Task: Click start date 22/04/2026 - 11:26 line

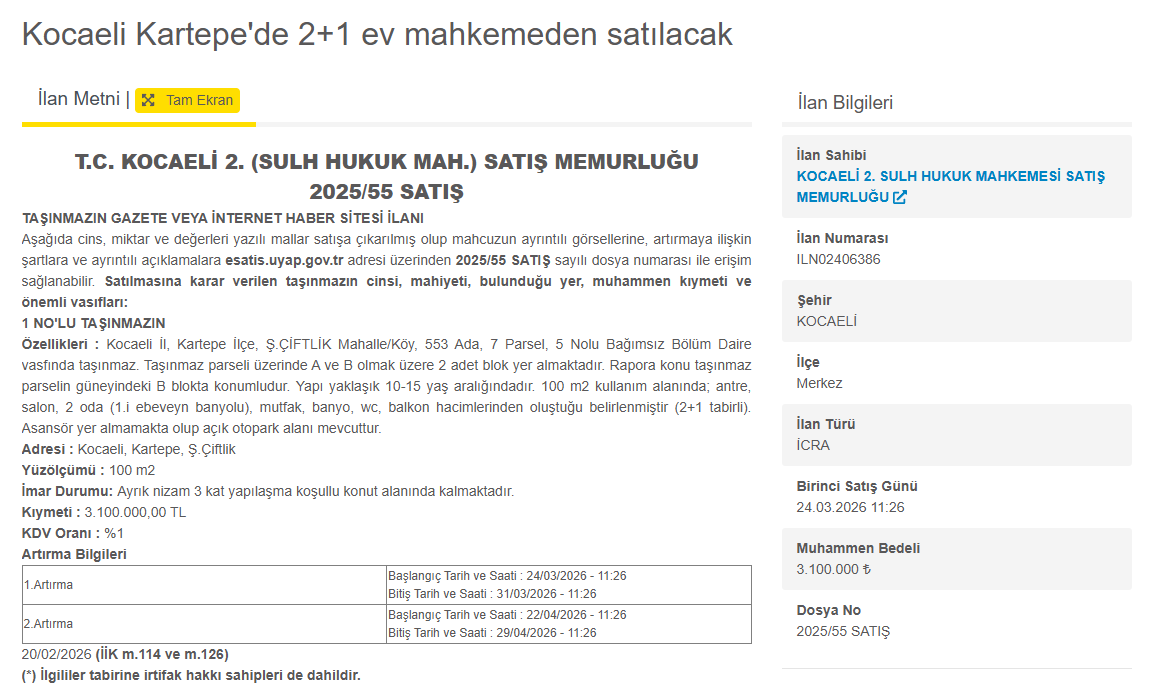Action: click(507, 615)
